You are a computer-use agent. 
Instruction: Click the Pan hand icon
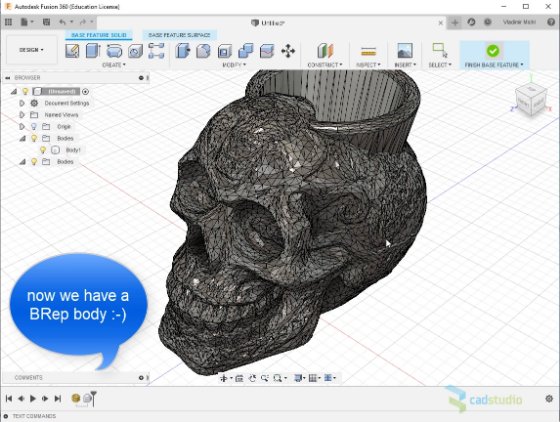[253, 378]
